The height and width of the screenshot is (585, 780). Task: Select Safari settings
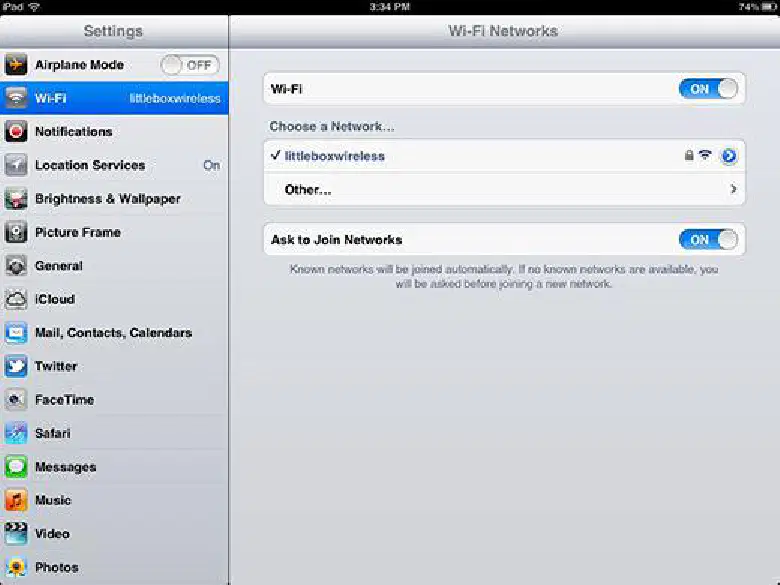[114, 433]
